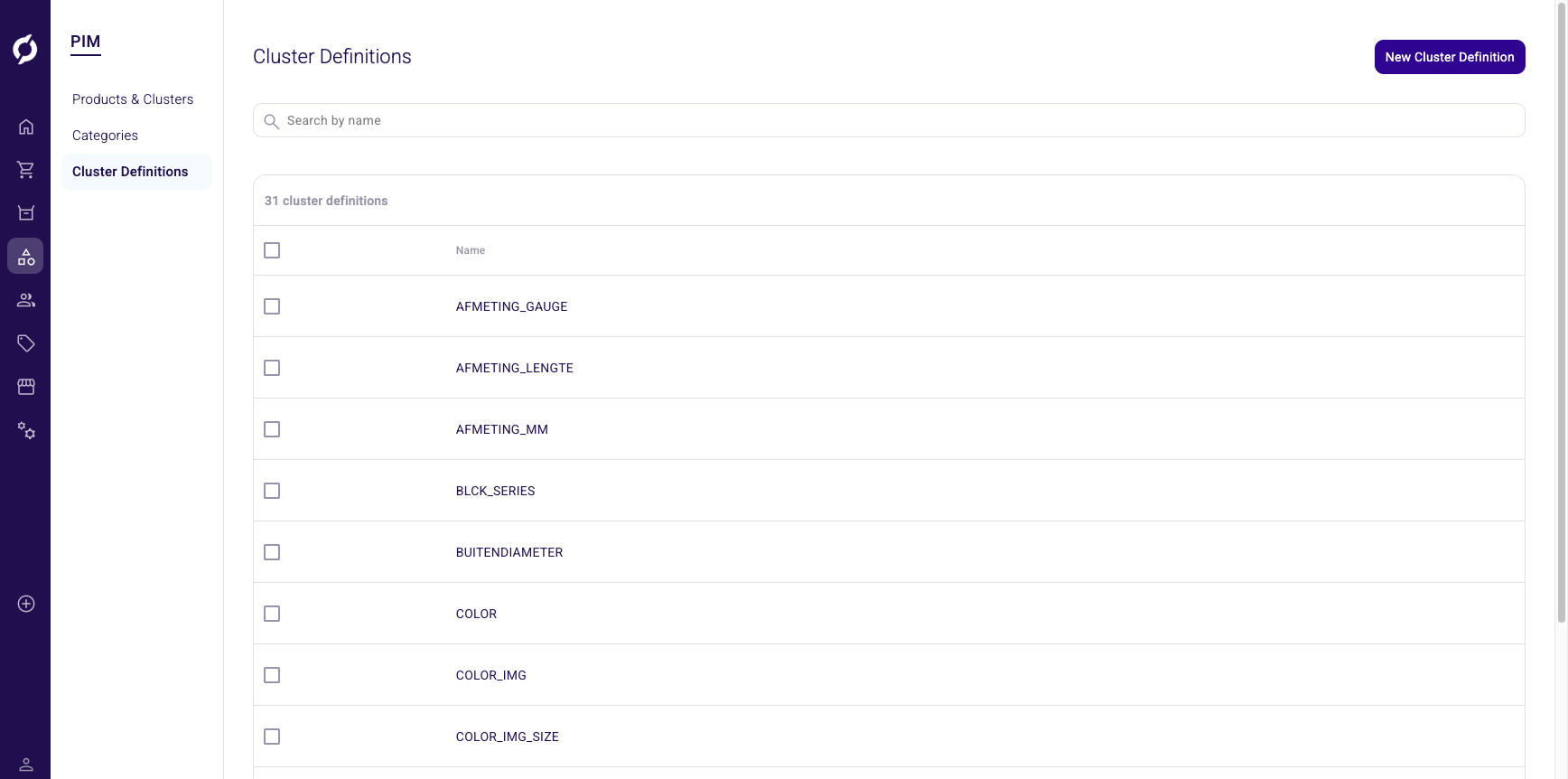Click the Cluster Definitions page title
This screenshot has height=779, width=1568.
pos(332,57)
